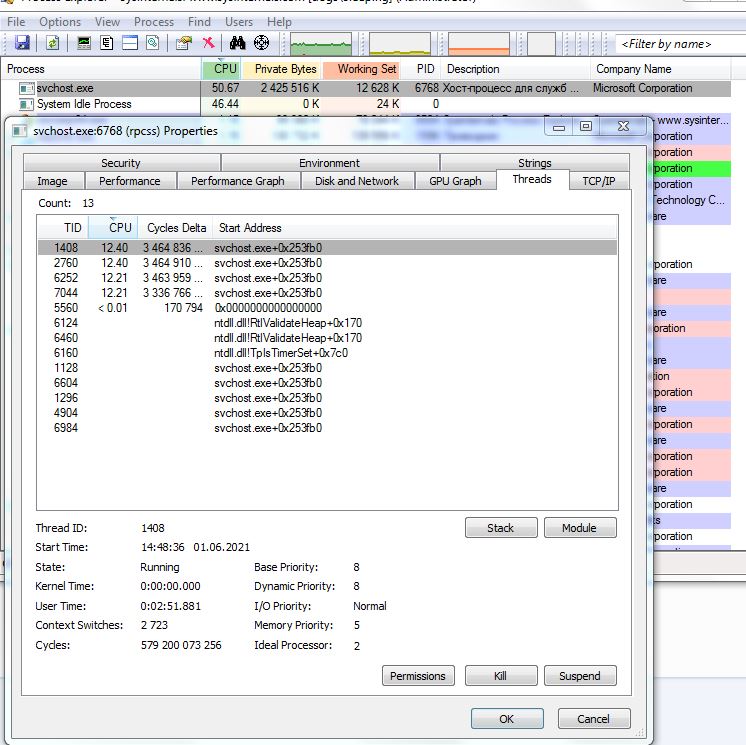Select the crosshair Find Window's Process icon
This screenshot has height=745, width=746.
[262, 43]
